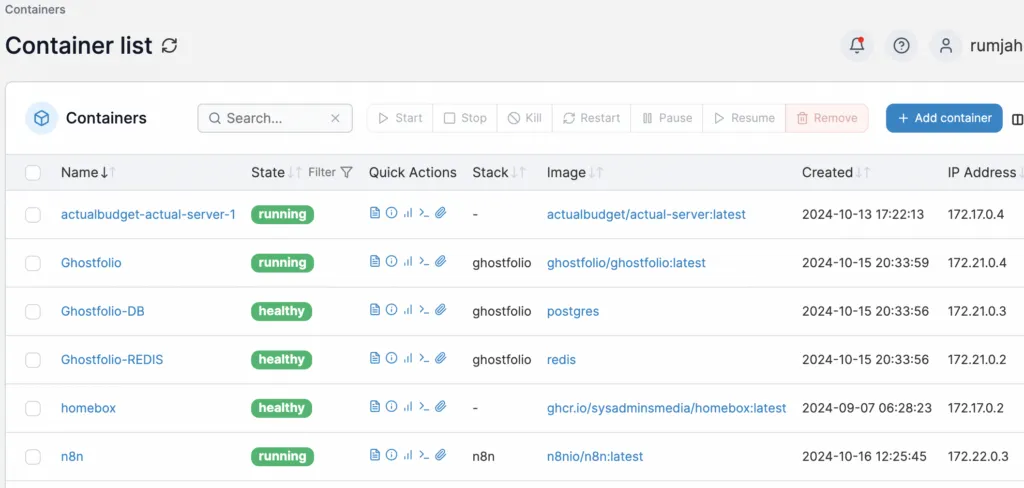1024x488 pixels.
Task: Inspect icon for actualbudget-actual-server-1 row
Action: [391, 214]
